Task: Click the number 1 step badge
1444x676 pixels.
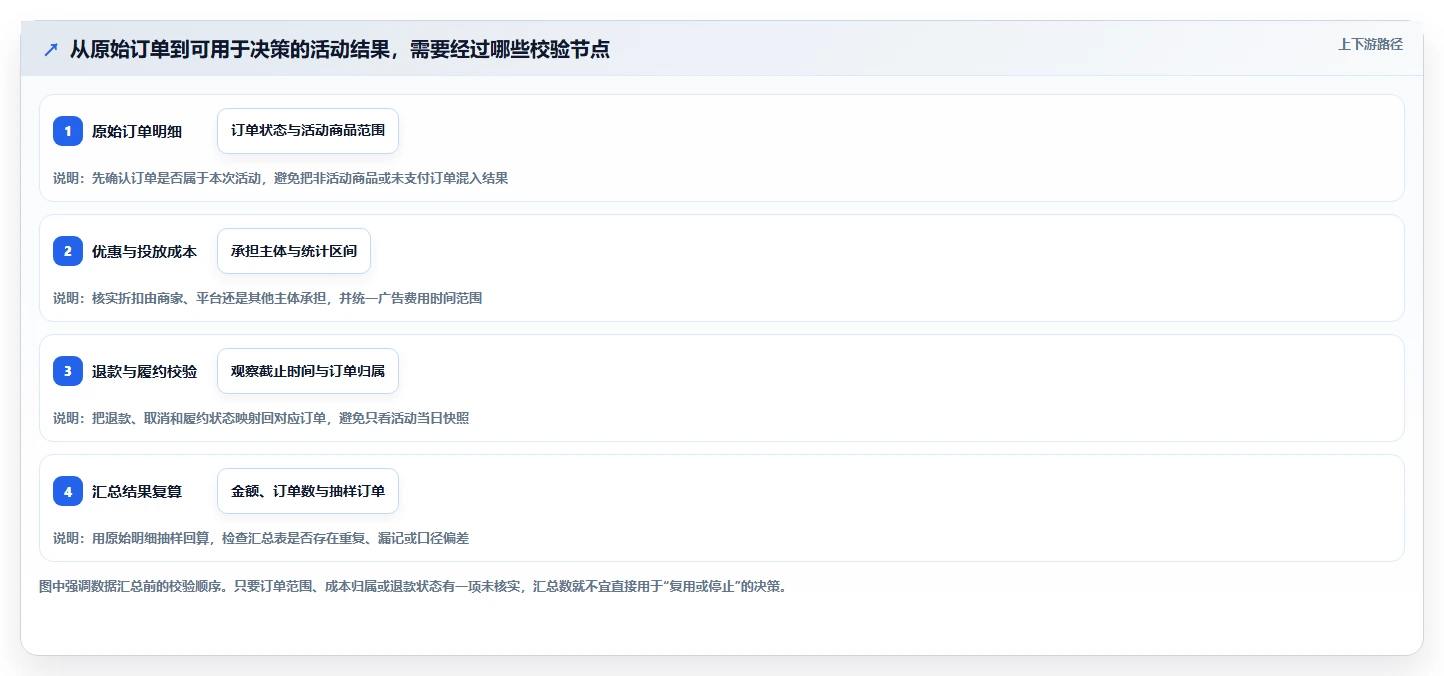Action: coord(68,131)
